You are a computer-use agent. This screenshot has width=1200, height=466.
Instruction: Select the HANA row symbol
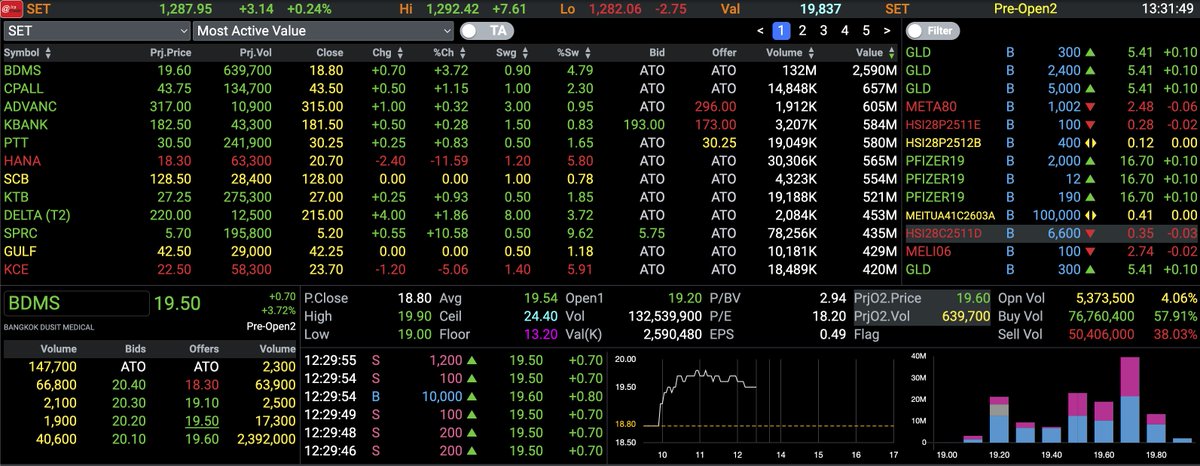[20, 160]
